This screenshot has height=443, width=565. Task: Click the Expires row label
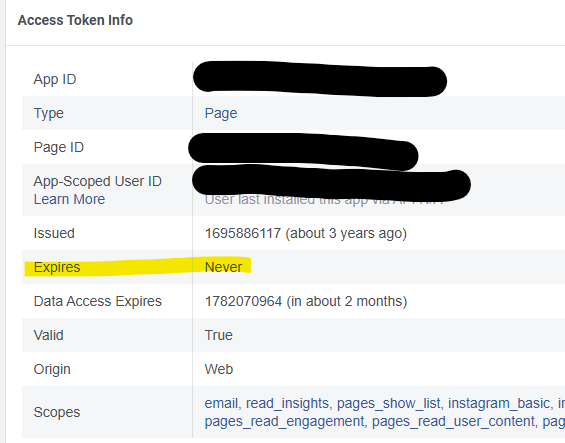coord(57,267)
